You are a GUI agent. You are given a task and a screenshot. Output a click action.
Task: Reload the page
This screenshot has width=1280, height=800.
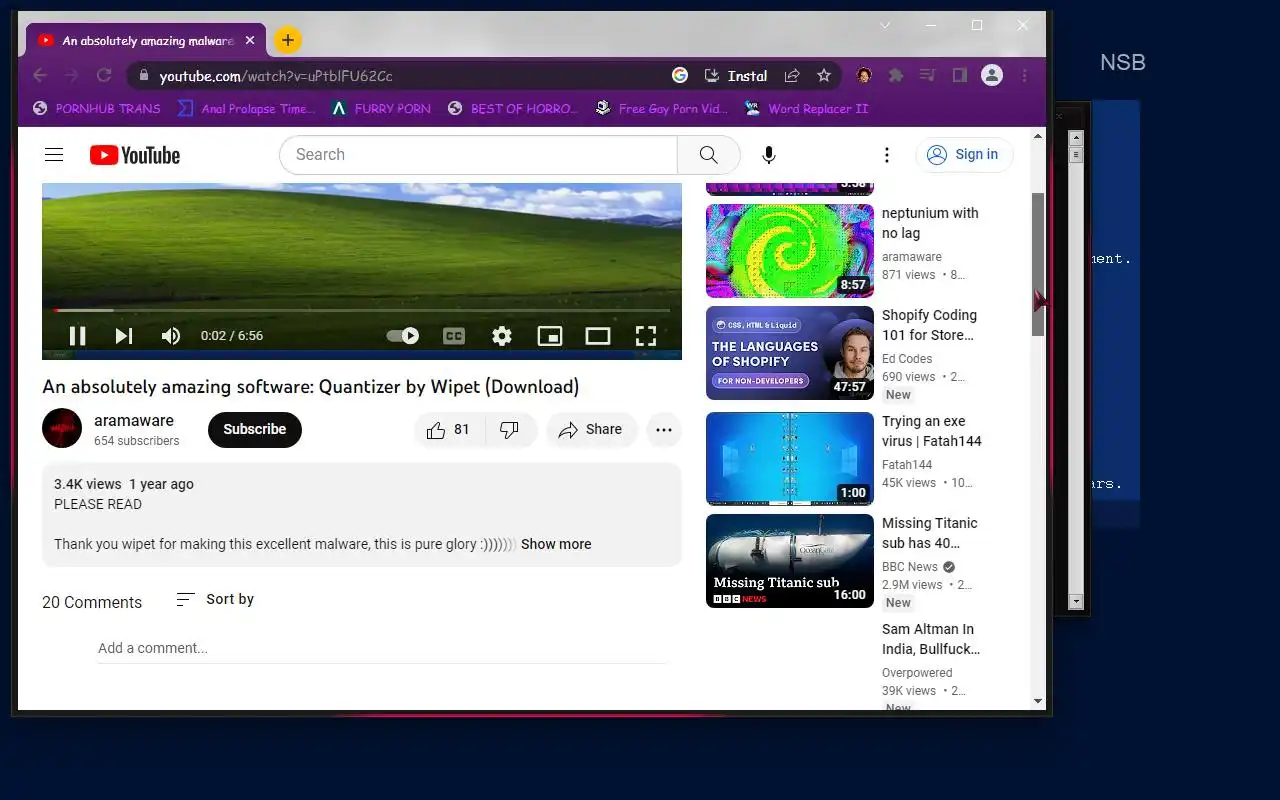104,75
